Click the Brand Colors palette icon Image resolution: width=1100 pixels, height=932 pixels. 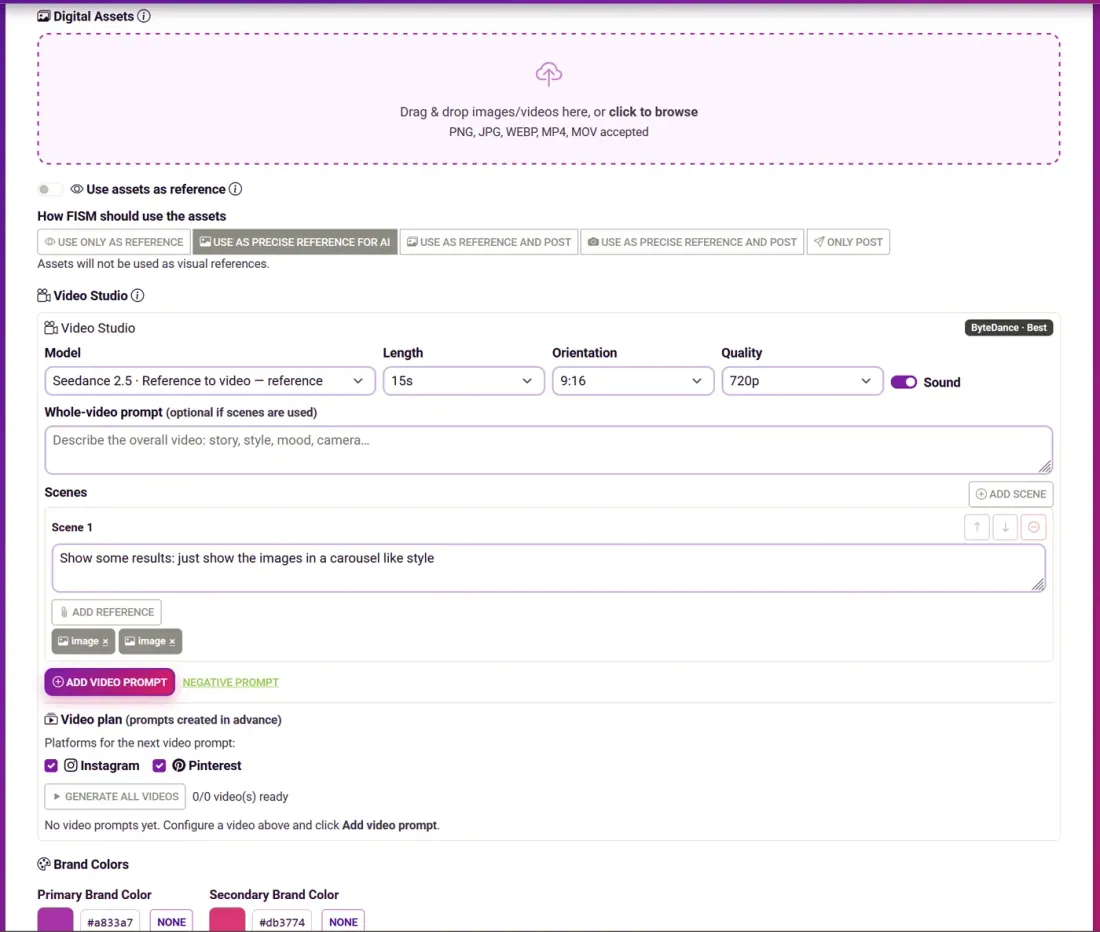(x=43, y=864)
